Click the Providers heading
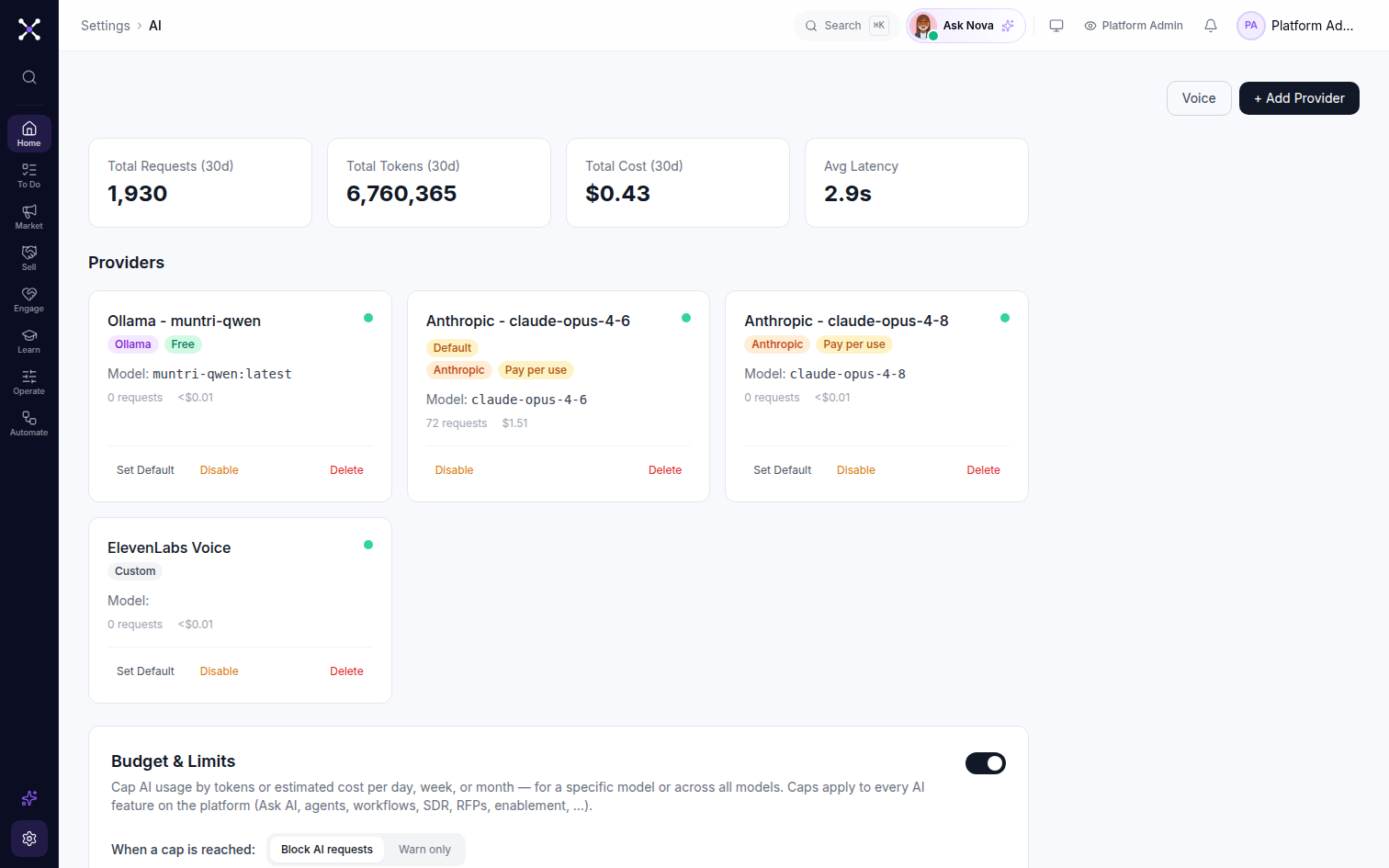 [x=126, y=263]
